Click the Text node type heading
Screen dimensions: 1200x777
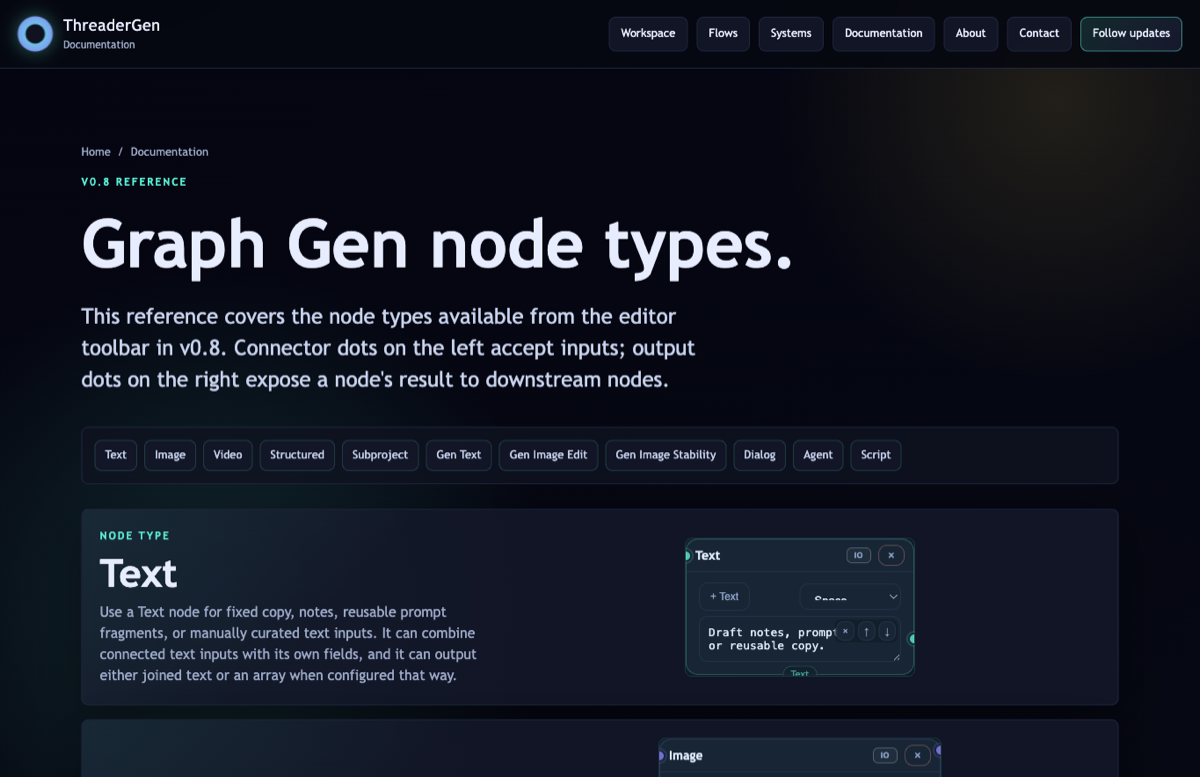138,574
